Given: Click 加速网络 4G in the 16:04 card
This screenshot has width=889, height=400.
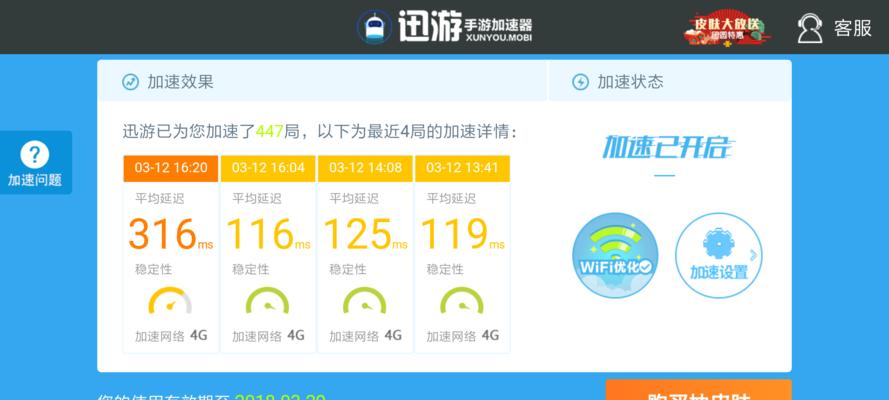Looking at the screenshot, I should (x=268, y=336).
